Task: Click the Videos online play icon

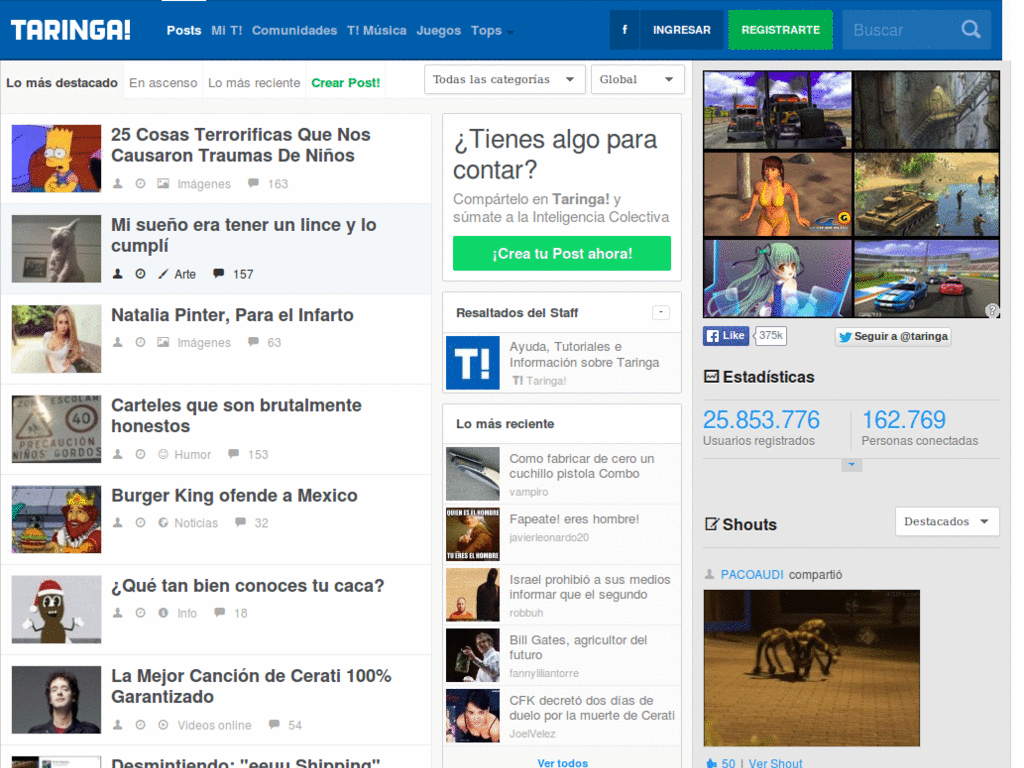Action: click(x=163, y=725)
